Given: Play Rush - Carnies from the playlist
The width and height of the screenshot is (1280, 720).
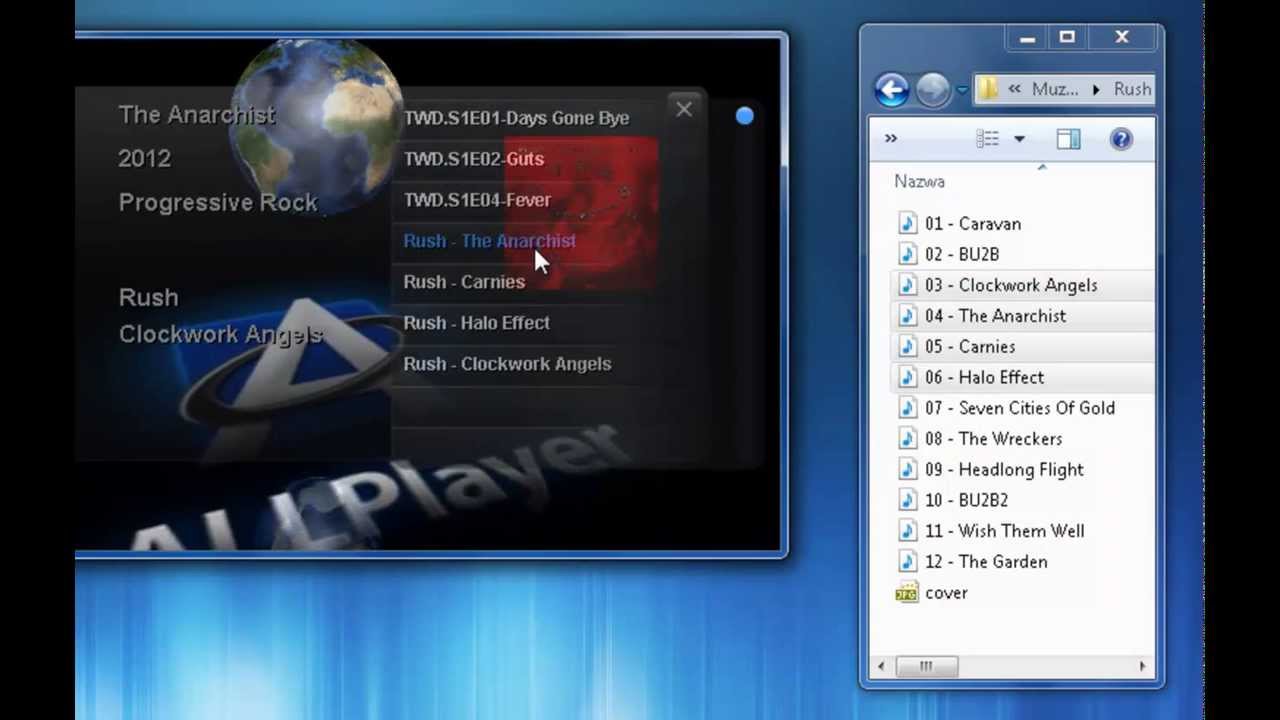Looking at the screenshot, I should (x=464, y=282).
